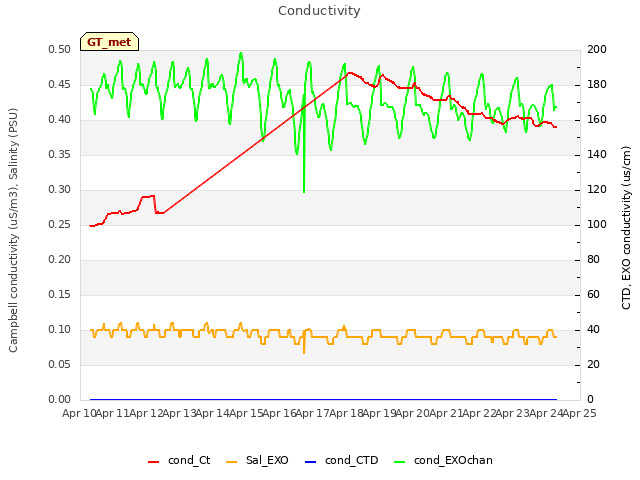Click the 0.00 left axis tick label
Viewport: 640px width, 480px height.
click(x=60, y=399)
